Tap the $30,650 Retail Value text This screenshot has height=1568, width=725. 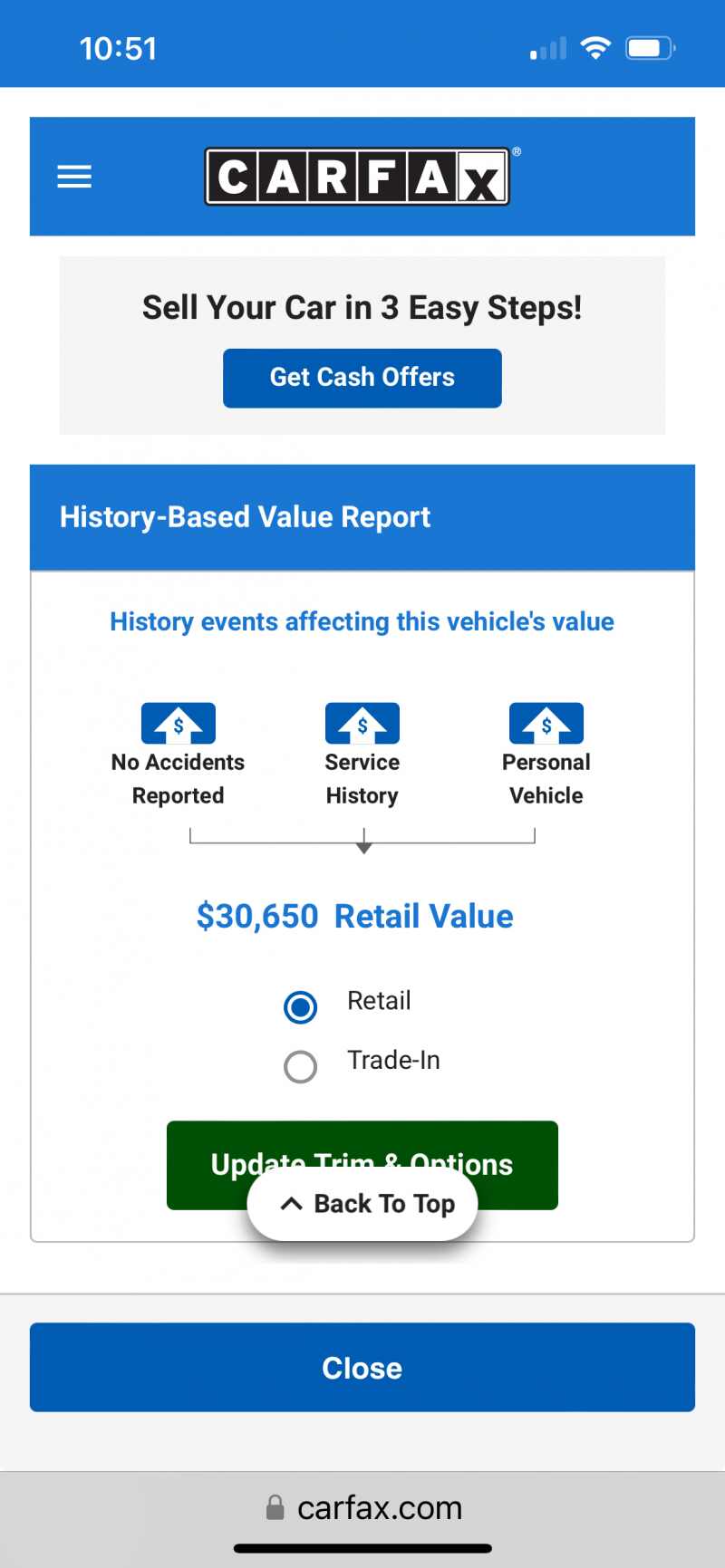[x=354, y=916]
